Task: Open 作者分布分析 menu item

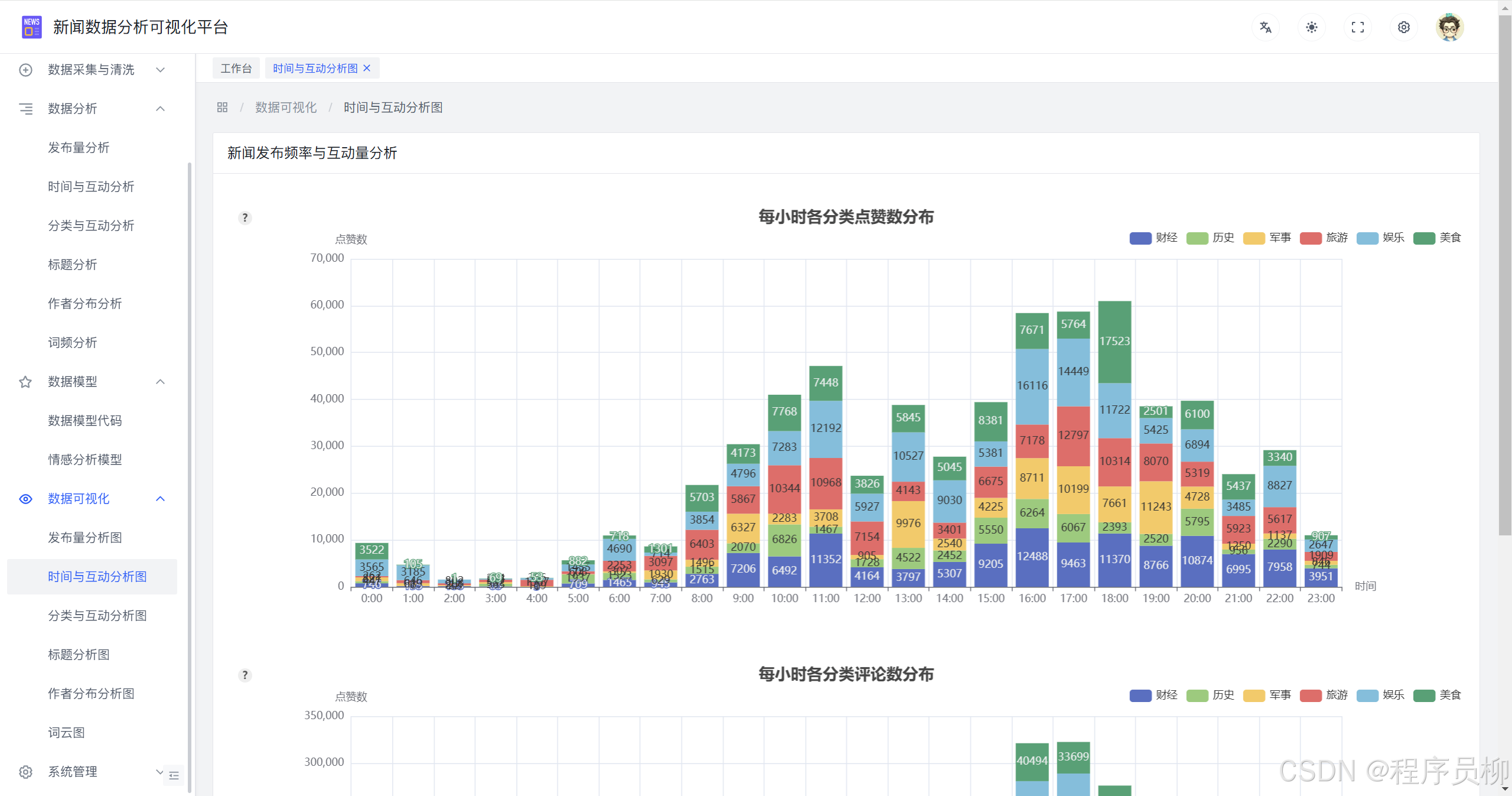Action: 92,304
